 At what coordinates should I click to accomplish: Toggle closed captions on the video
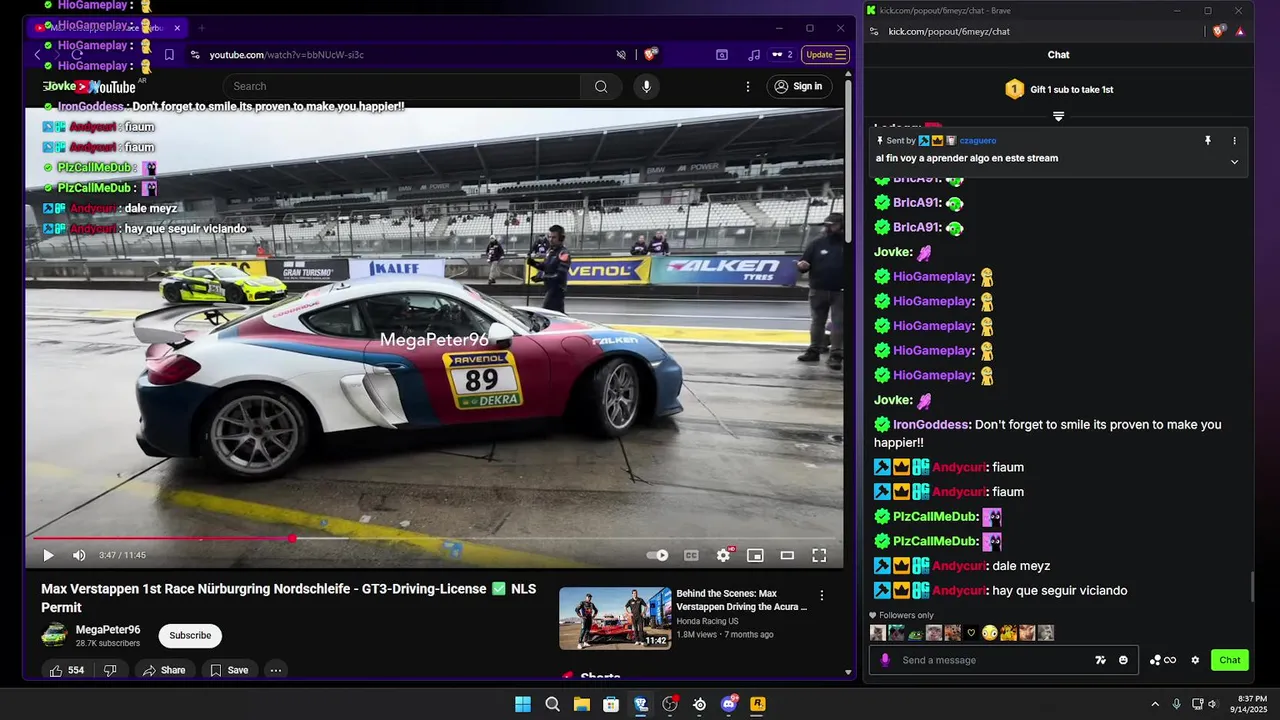pos(691,555)
